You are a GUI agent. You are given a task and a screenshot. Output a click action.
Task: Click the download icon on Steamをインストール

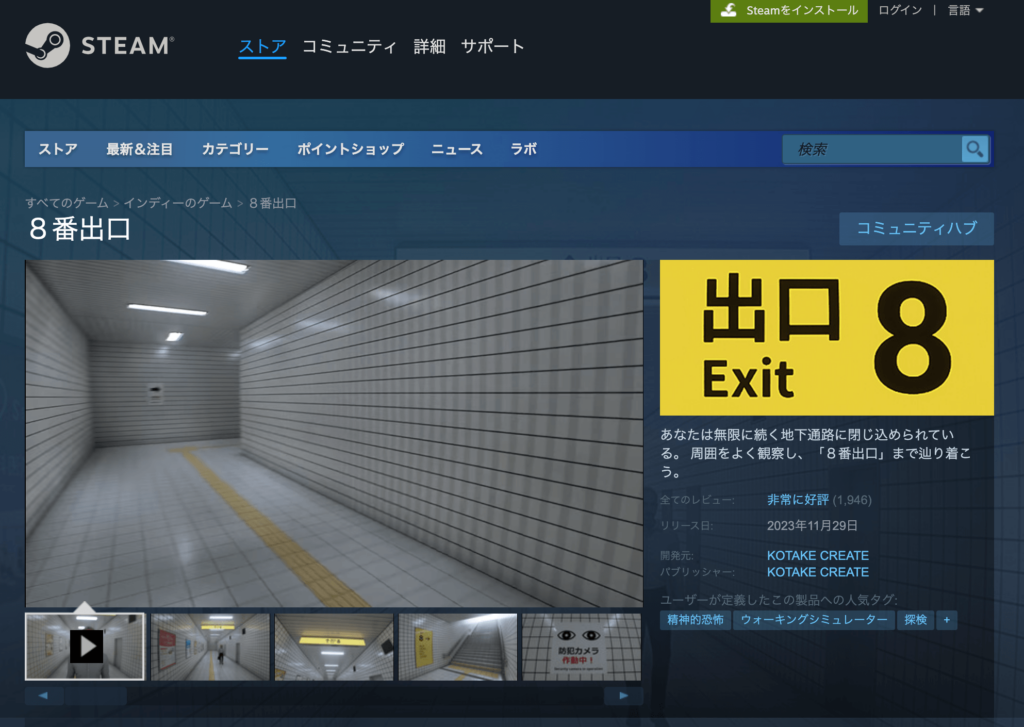click(x=729, y=10)
